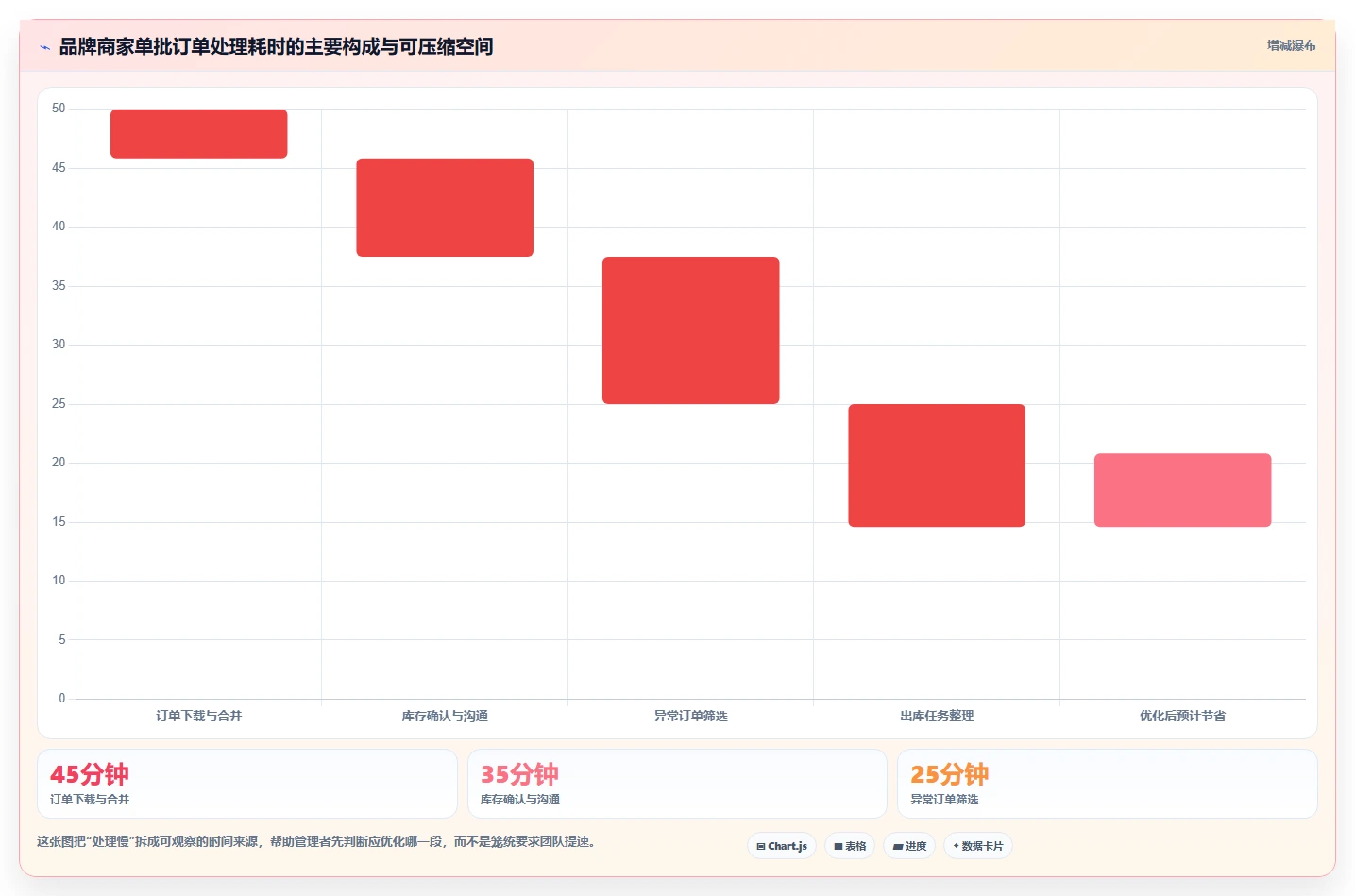Select the 订单下载与合并 waterfall bar
Screen dimensions: 1355x896
[x=199, y=133]
